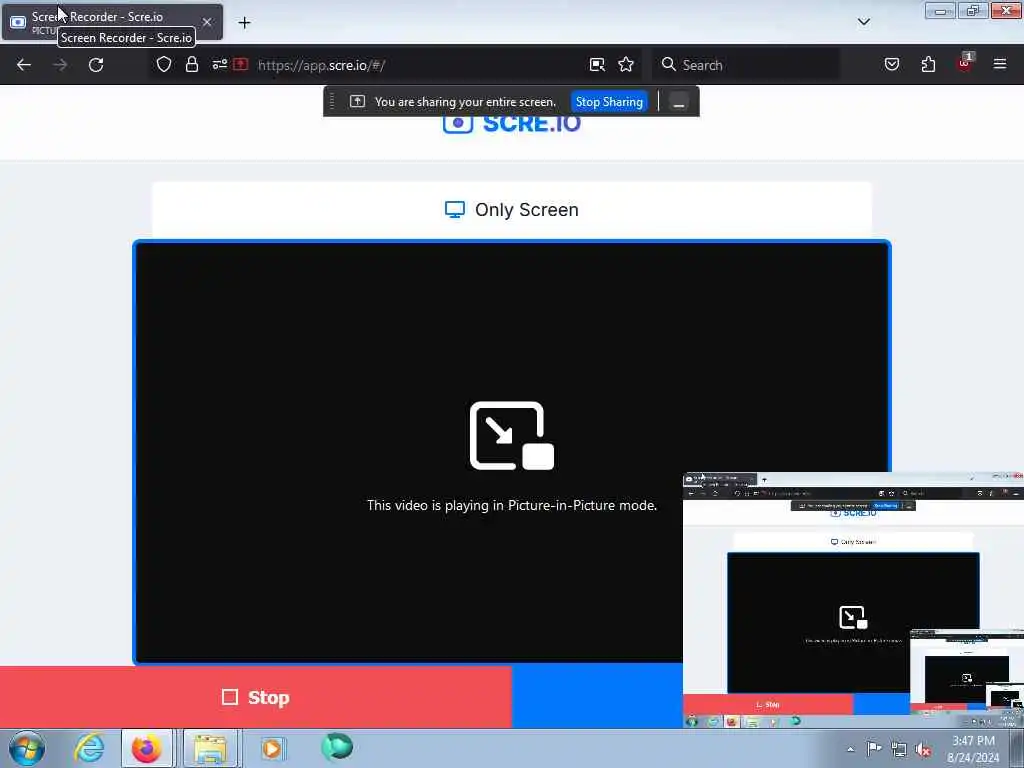This screenshot has width=1024, height=768.
Task: Click the screen share icon in sharing bar
Action: 357,101
